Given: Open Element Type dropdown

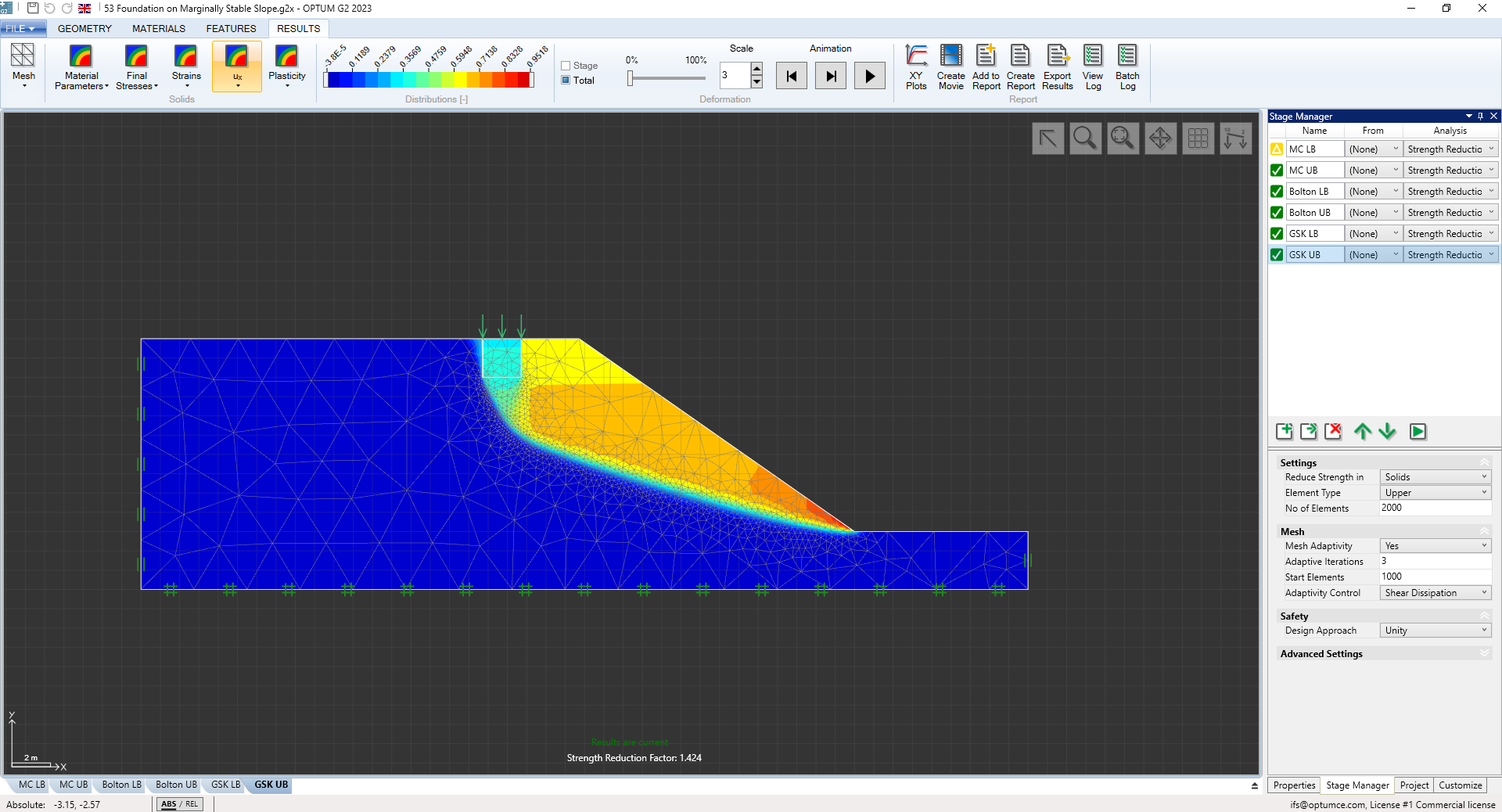Looking at the screenshot, I should (x=1436, y=492).
